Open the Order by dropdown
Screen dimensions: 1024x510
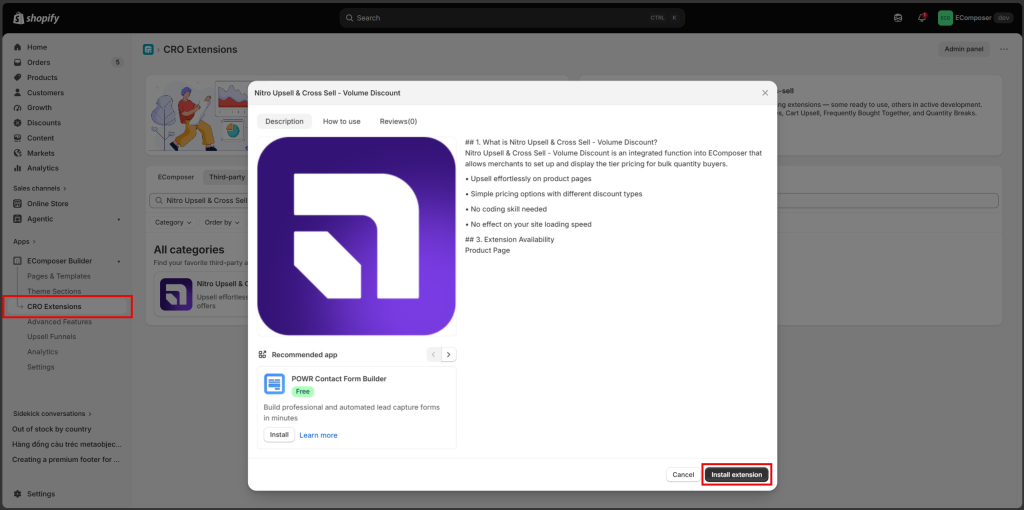tap(222, 222)
